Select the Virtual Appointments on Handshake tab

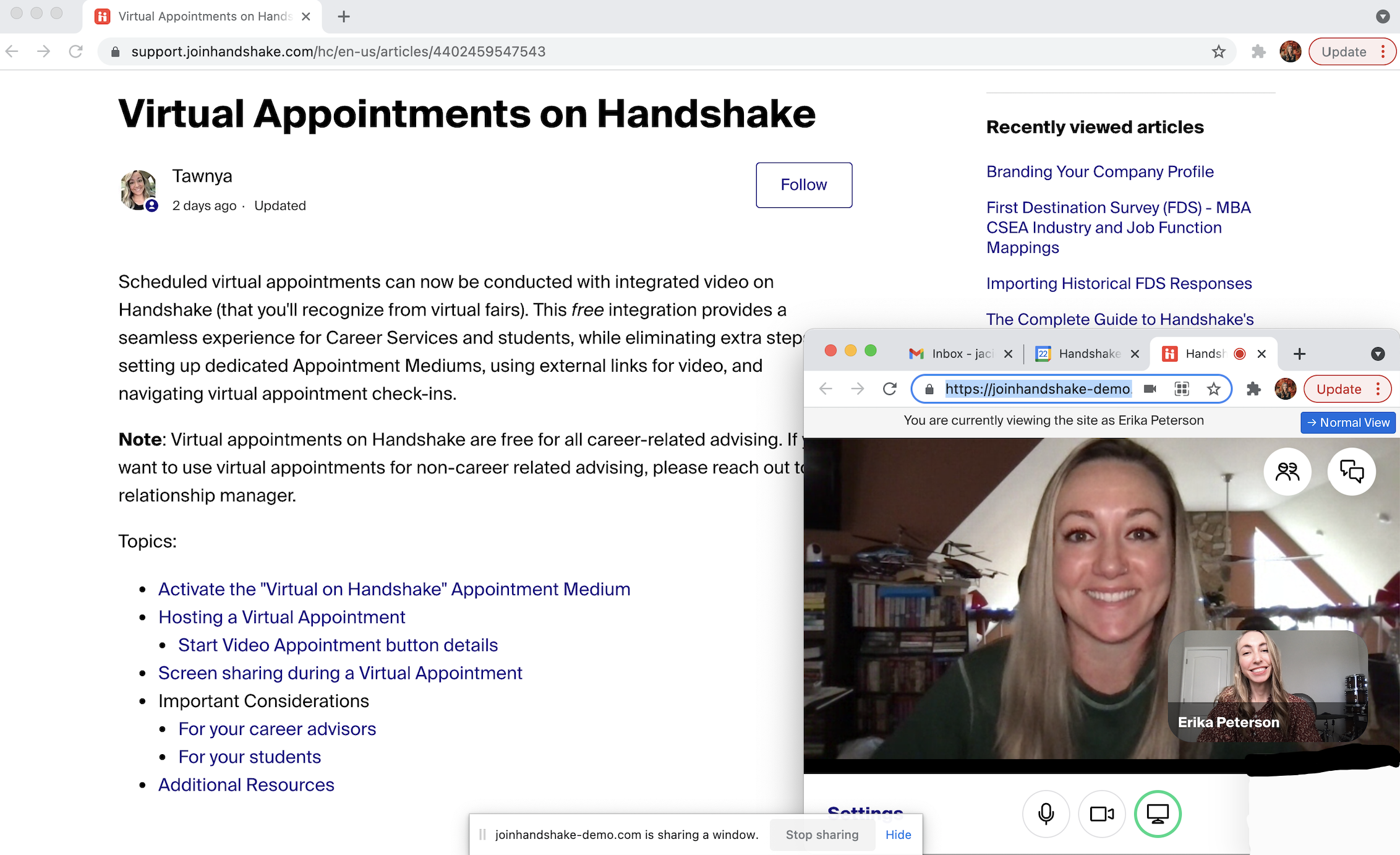pyautogui.click(x=202, y=17)
